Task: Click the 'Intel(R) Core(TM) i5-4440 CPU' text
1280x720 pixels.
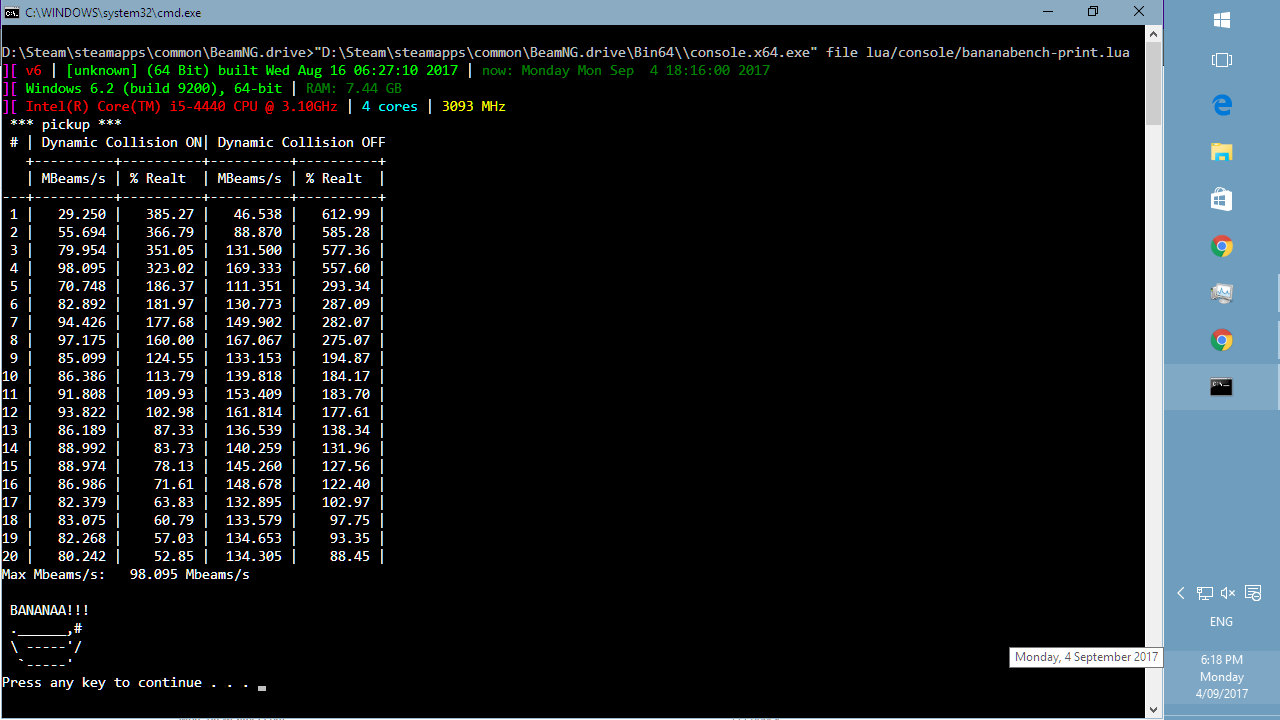Action: [142, 106]
